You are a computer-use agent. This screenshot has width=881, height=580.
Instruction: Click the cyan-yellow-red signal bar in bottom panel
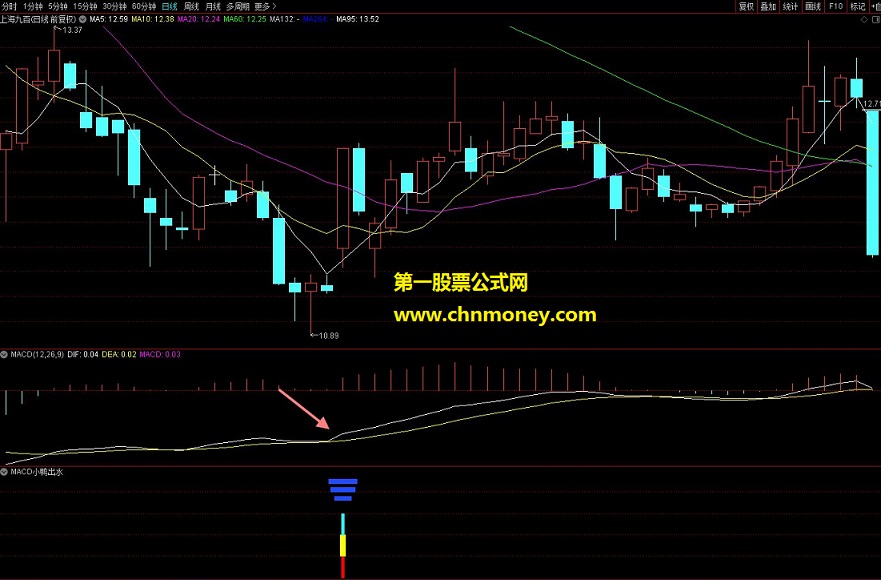(343, 545)
